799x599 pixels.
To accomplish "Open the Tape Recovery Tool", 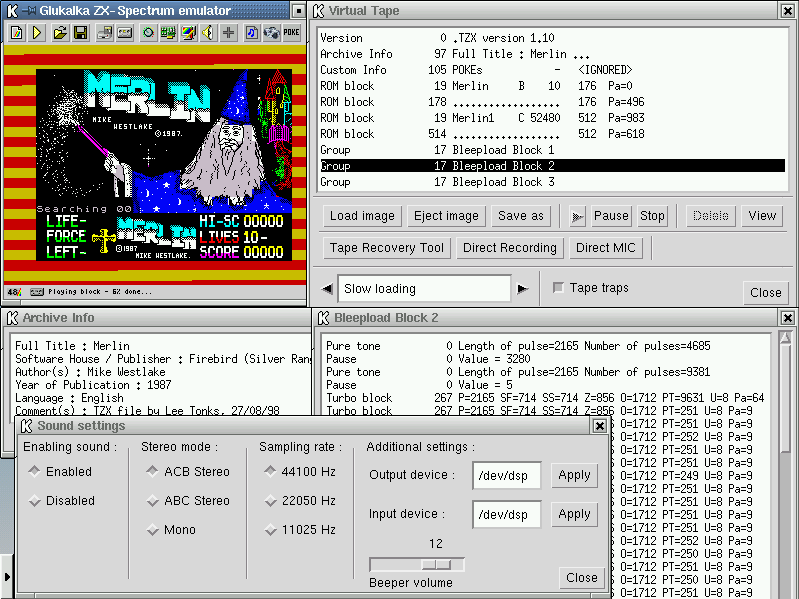I will [x=387, y=248].
